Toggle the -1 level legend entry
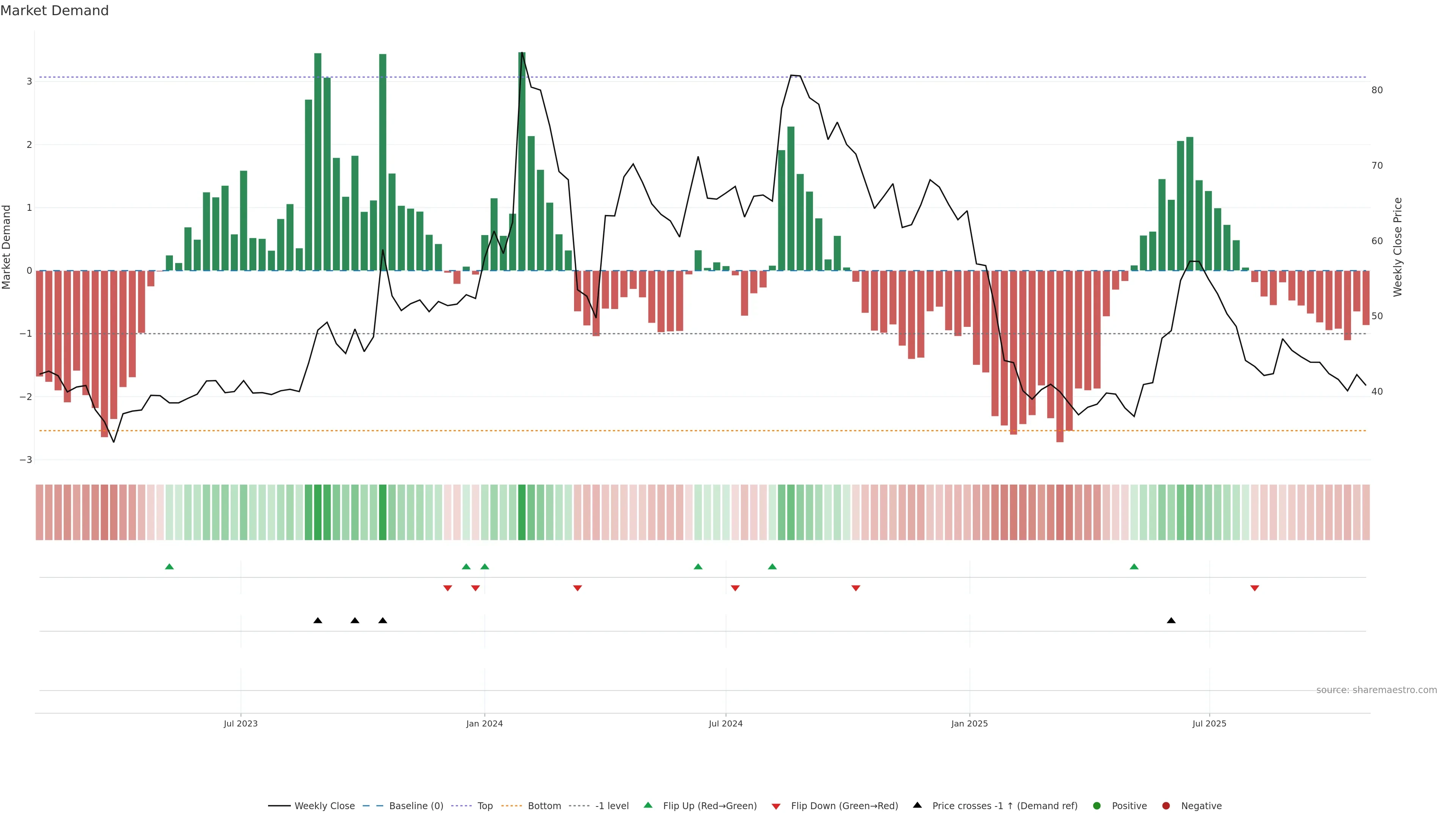 point(612,805)
